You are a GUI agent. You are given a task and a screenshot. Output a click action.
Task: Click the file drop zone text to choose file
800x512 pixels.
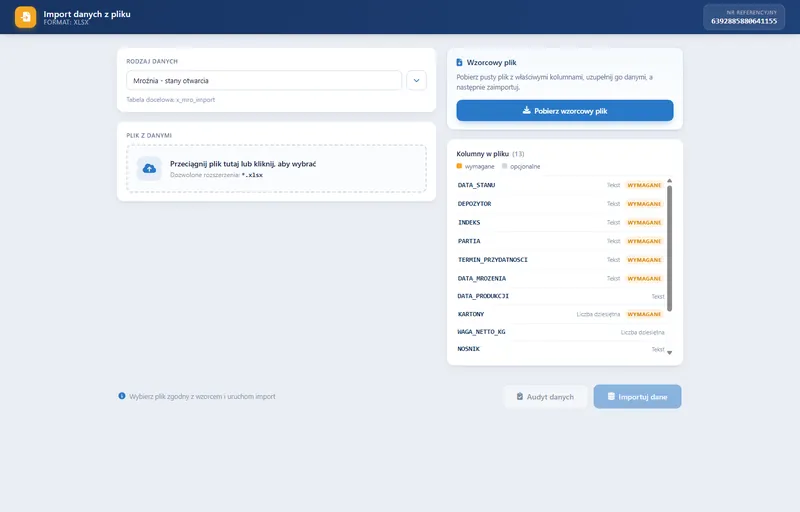[x=243, y=164]
